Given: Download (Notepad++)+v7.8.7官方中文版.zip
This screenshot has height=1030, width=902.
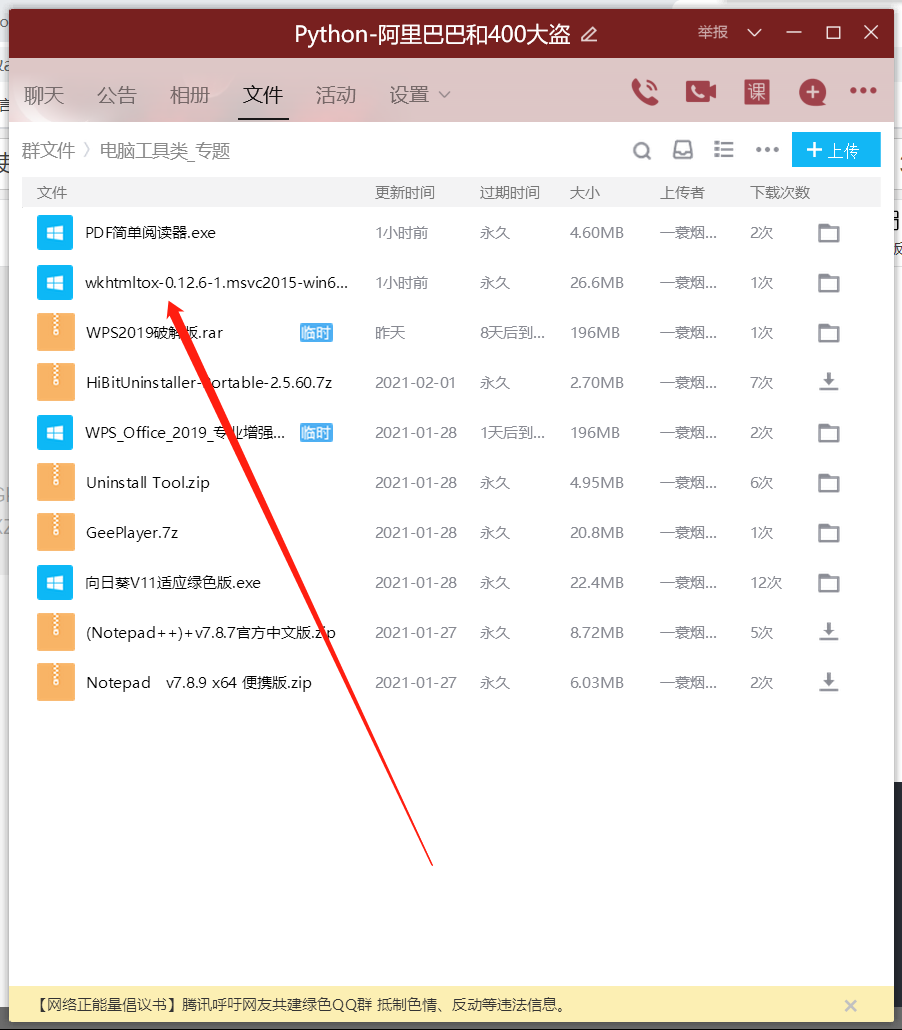Looking at the screenshot, I should (x=828, y=632).
